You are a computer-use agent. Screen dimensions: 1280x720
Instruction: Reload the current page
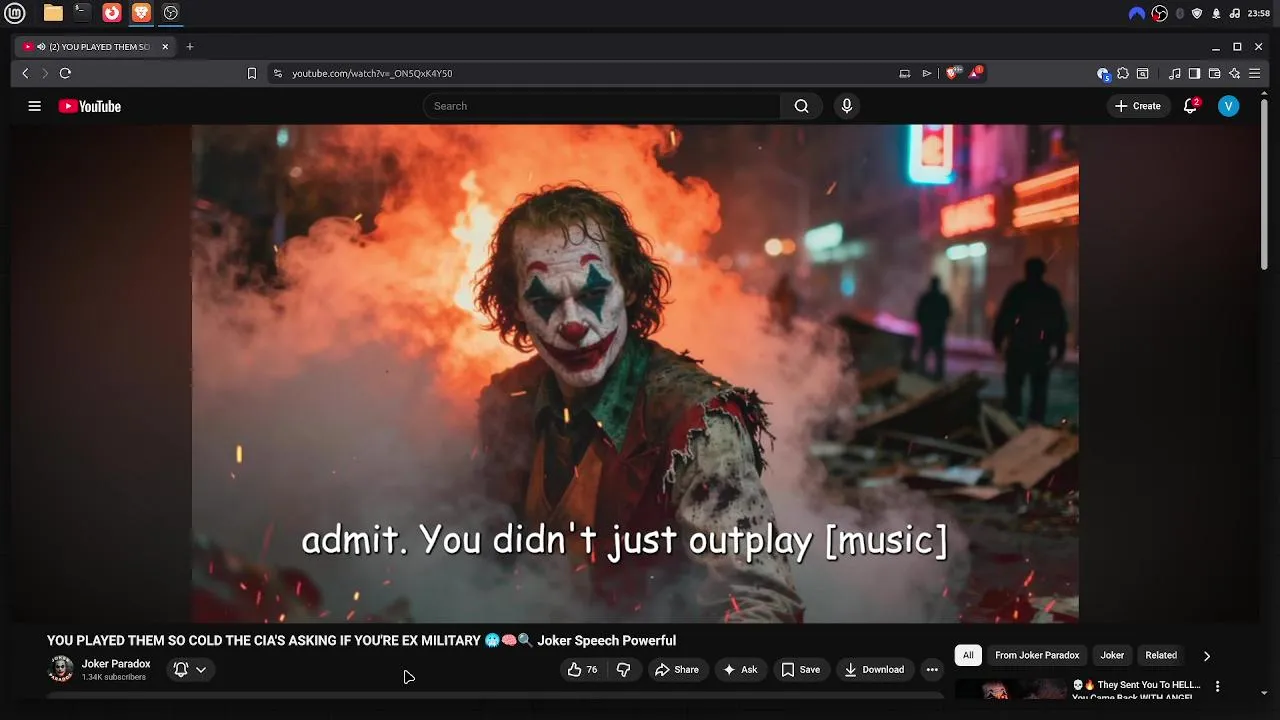65,73
